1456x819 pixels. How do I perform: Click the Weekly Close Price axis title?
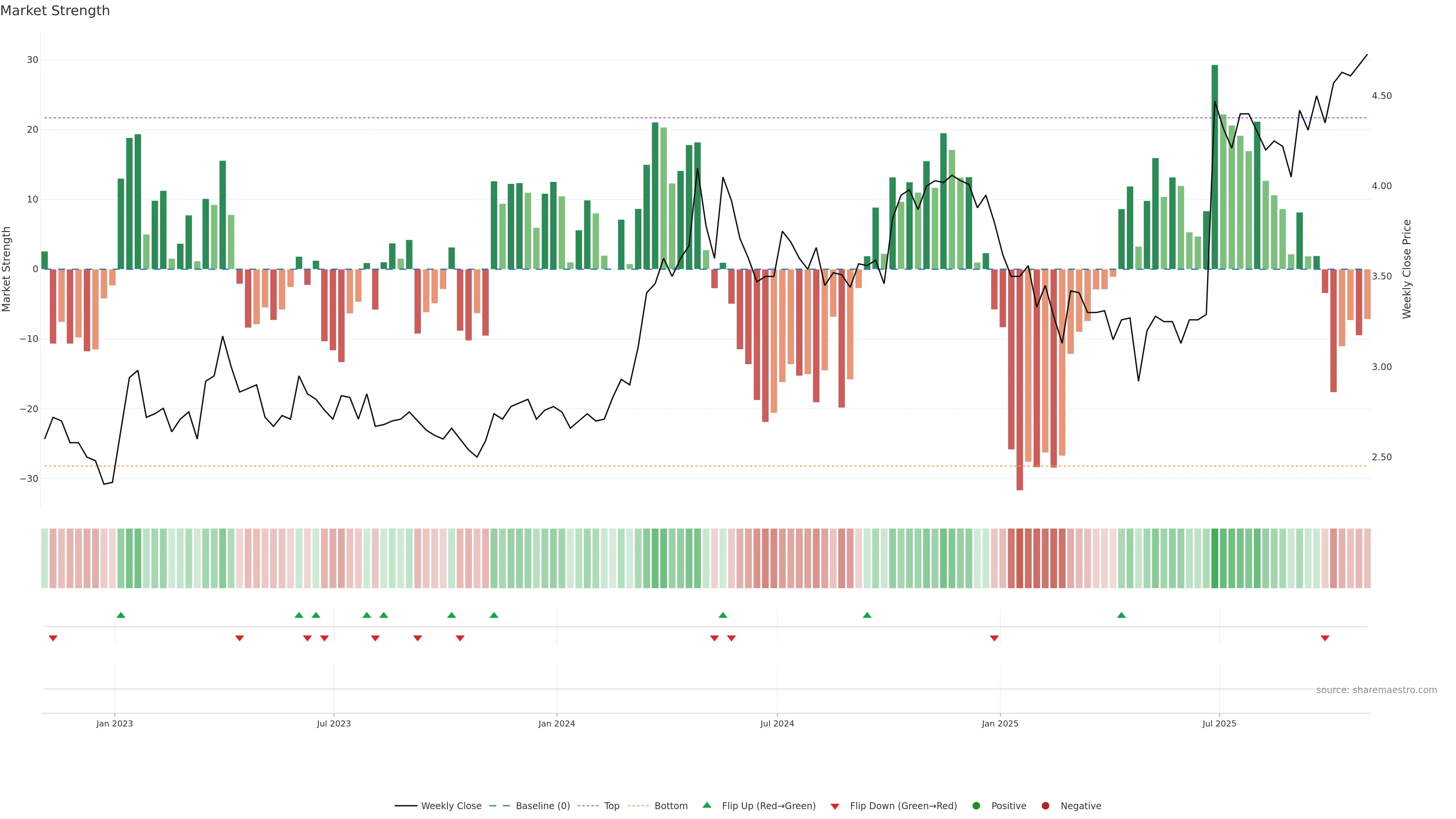1407,269
